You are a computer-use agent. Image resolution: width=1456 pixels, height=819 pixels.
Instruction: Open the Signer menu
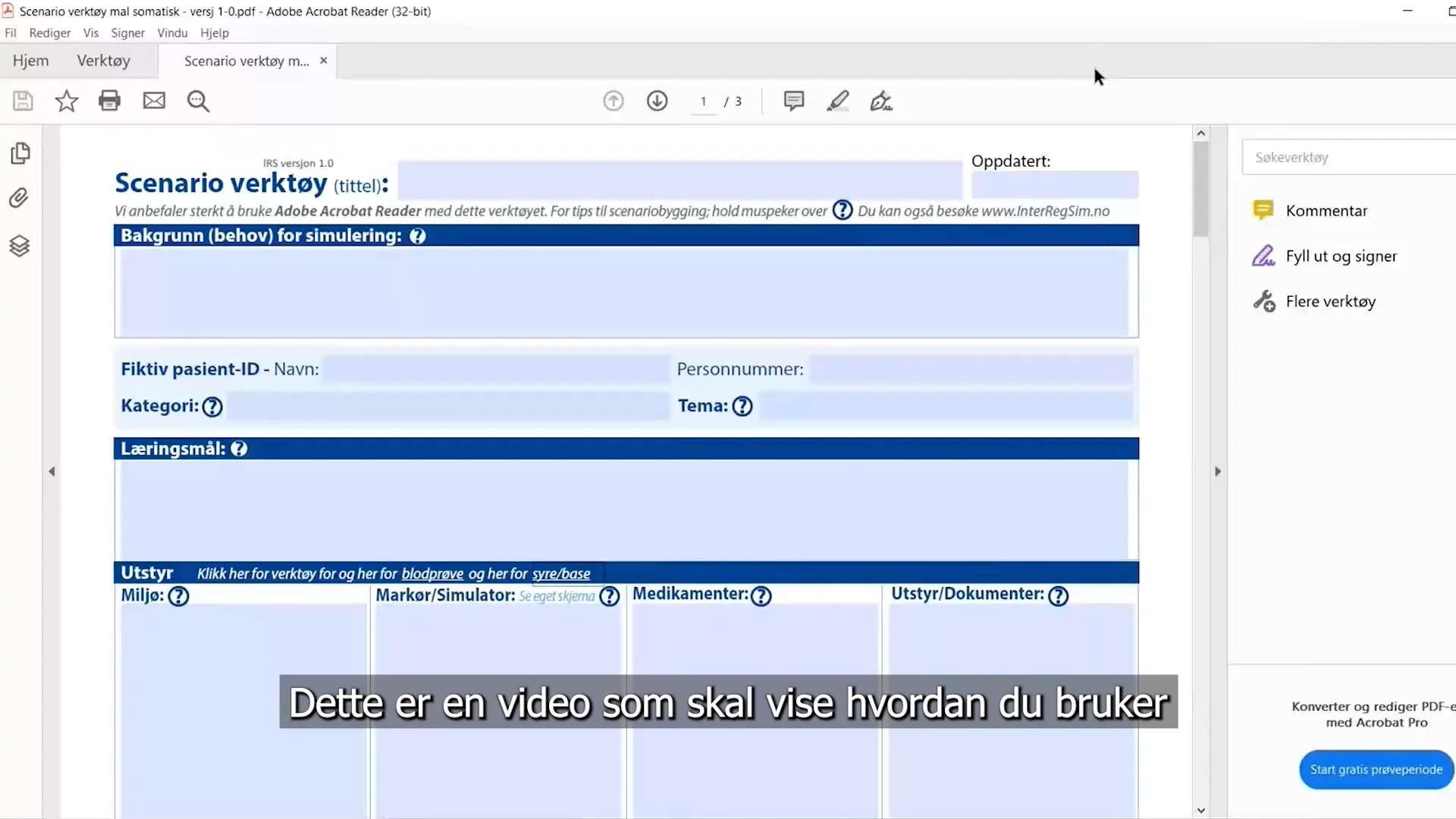coord(127,33)
